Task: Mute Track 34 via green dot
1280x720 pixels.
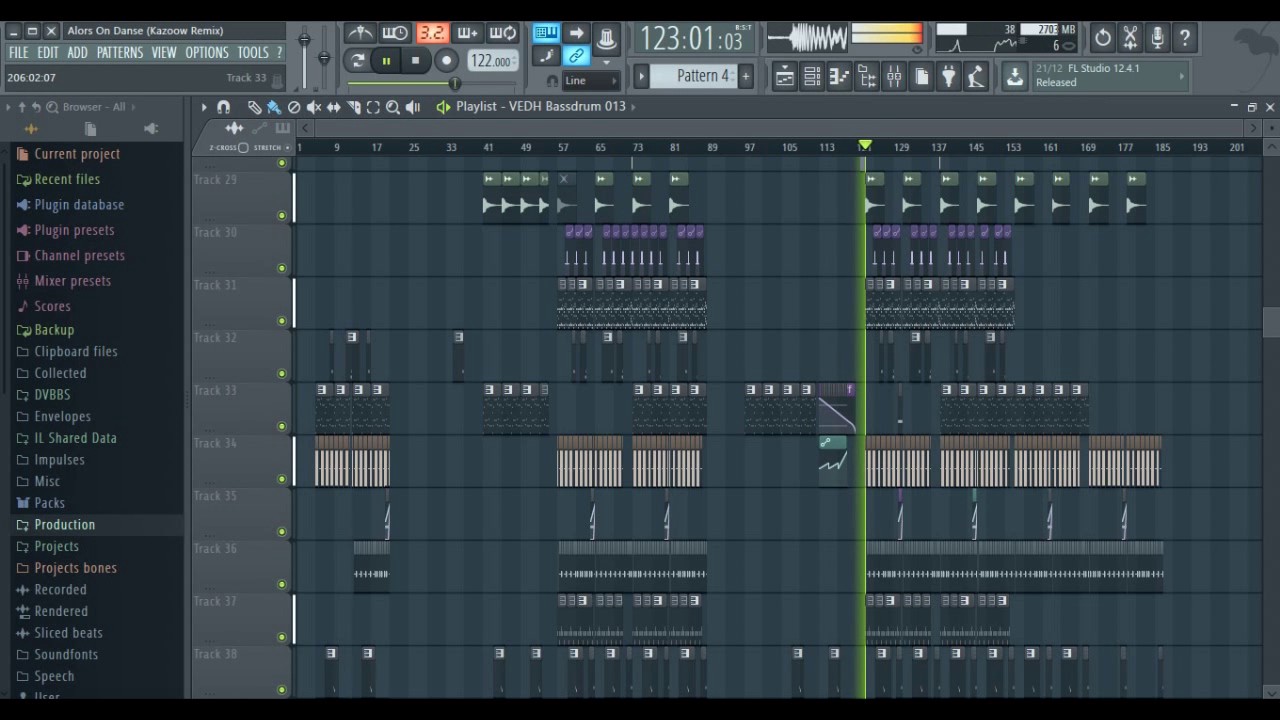Action: pyautogui.click(x=282, y=479)
